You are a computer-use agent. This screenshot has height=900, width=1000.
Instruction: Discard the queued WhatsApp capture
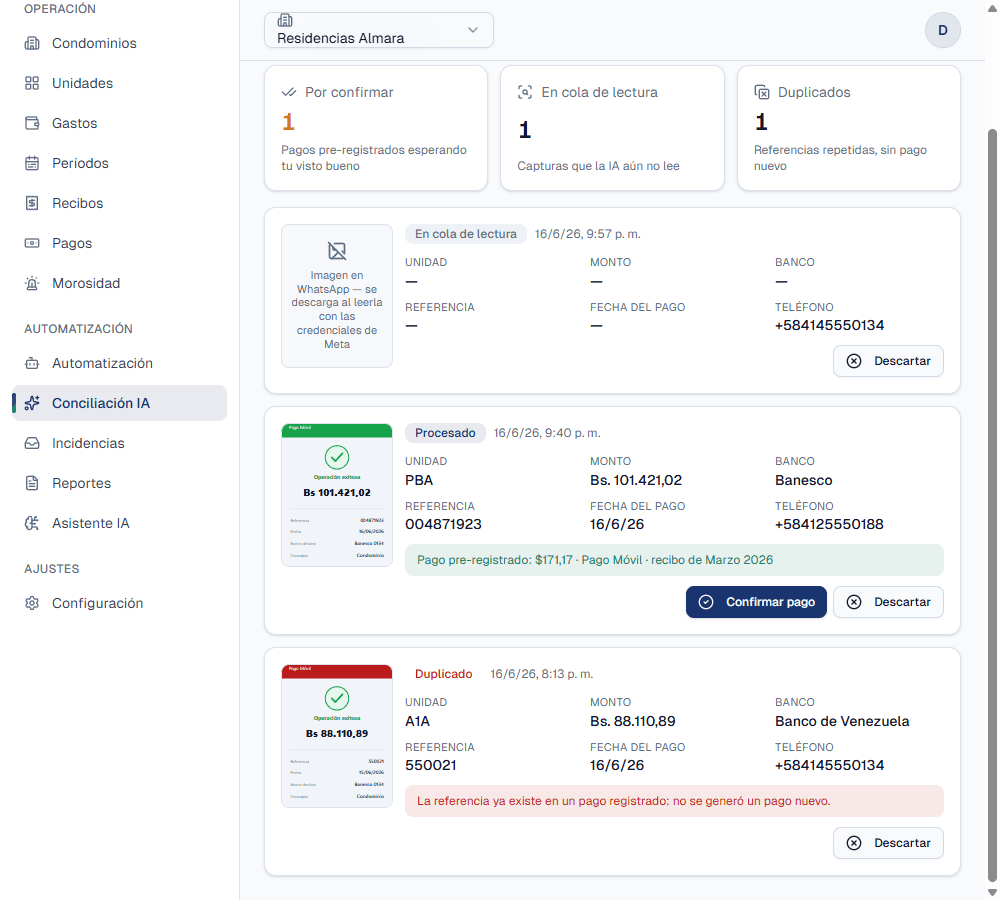(x=888, y=361)
